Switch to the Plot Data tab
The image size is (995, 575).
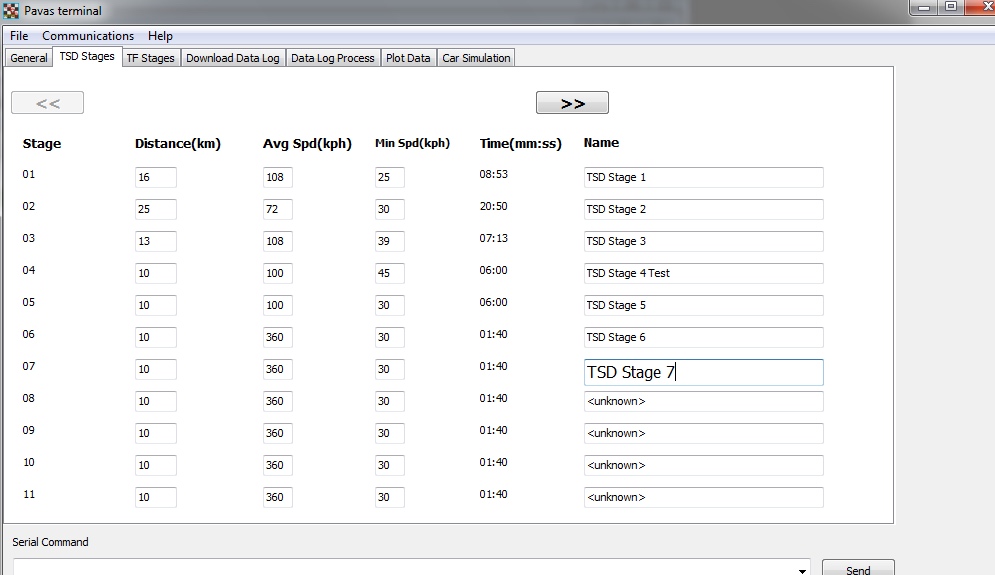[x=408, y=58]
